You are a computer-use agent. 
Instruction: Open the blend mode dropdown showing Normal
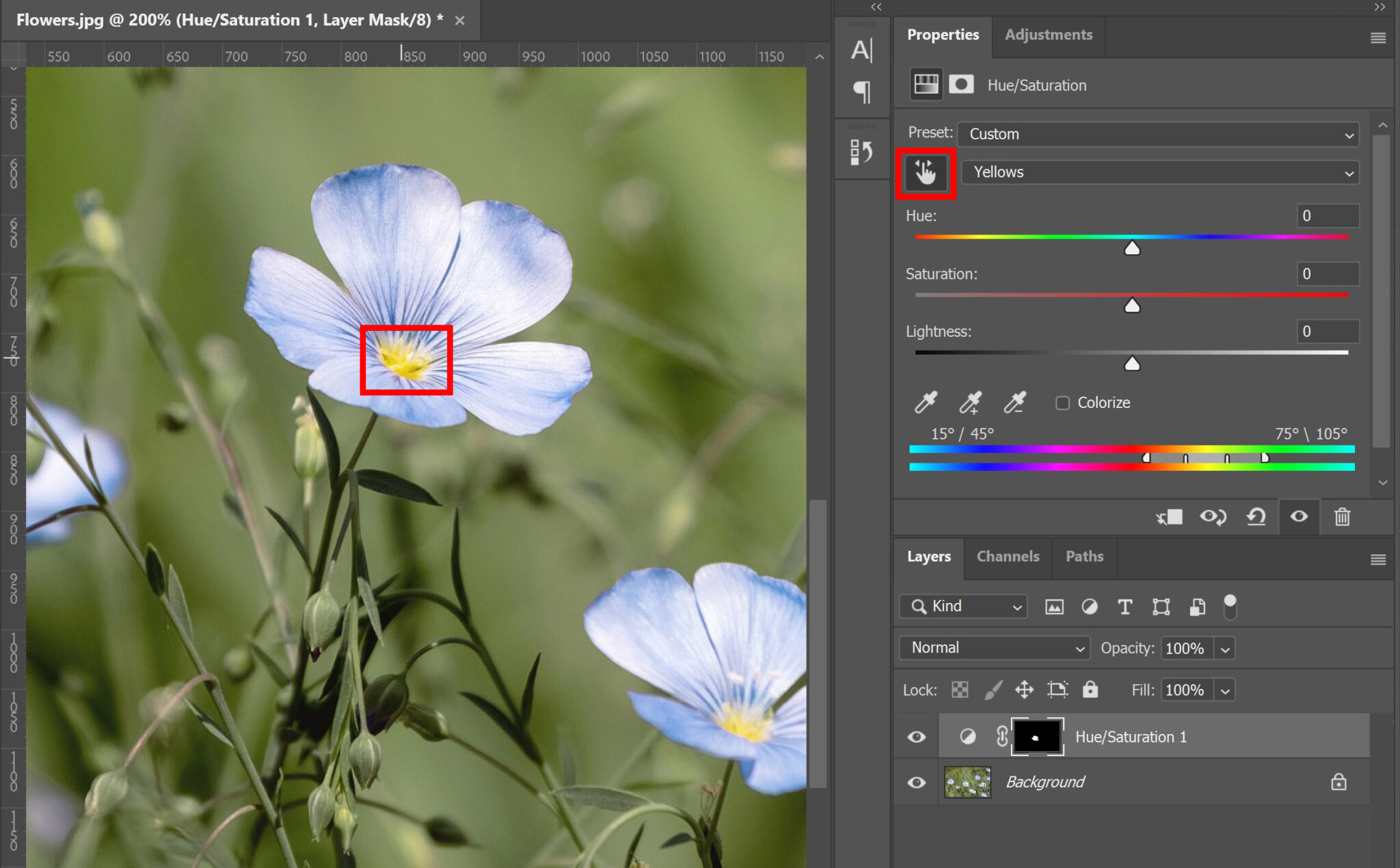[993, 648]
